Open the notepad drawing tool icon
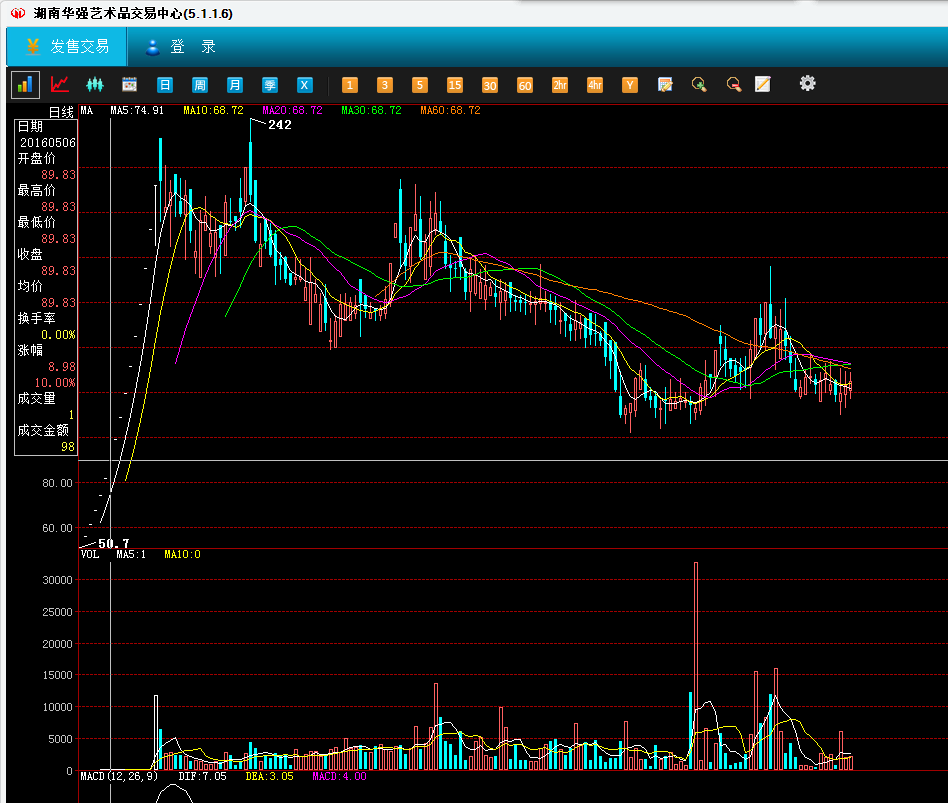Image resolution: width=948 pixels, height=803 pixels. click(763, 85)
